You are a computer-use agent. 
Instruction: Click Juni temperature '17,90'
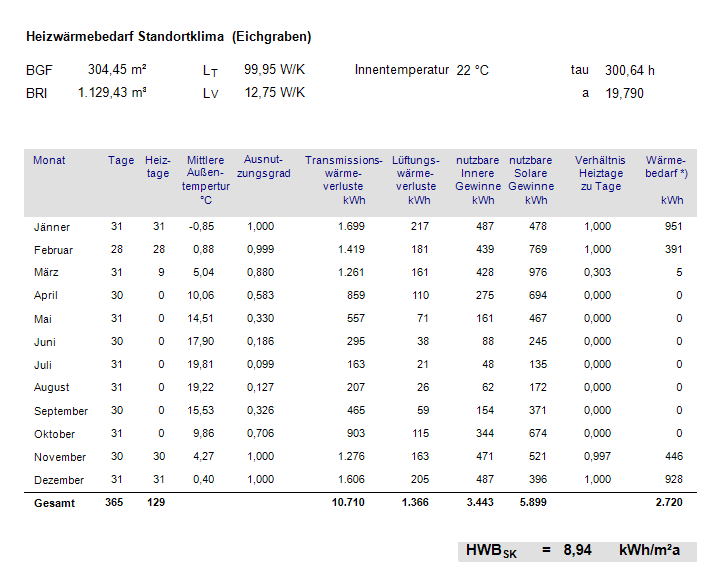[200, 342]
